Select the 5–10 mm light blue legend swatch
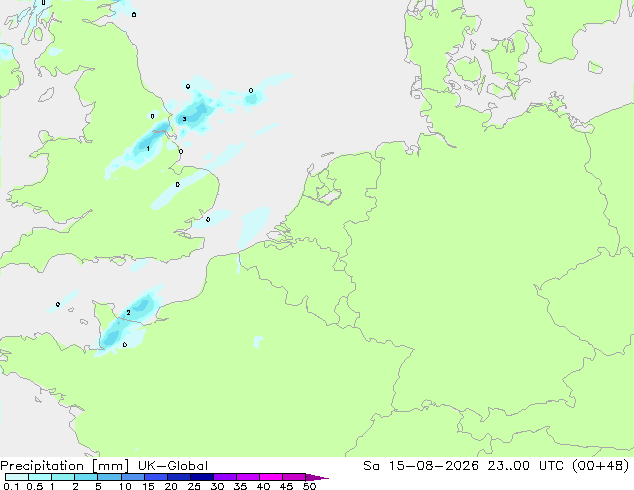The image size is (634, 490). (110, 477)
